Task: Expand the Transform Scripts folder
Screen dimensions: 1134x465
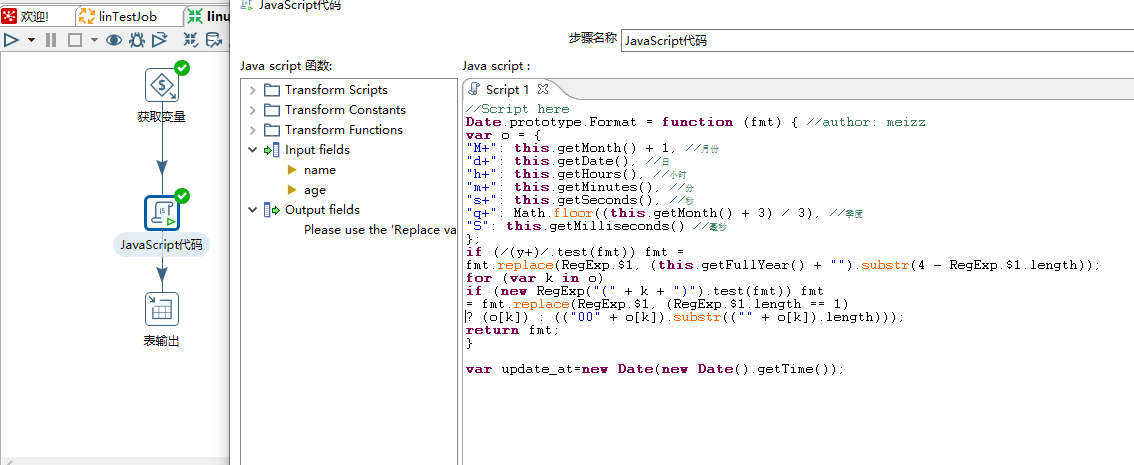Action: (252, 90)
